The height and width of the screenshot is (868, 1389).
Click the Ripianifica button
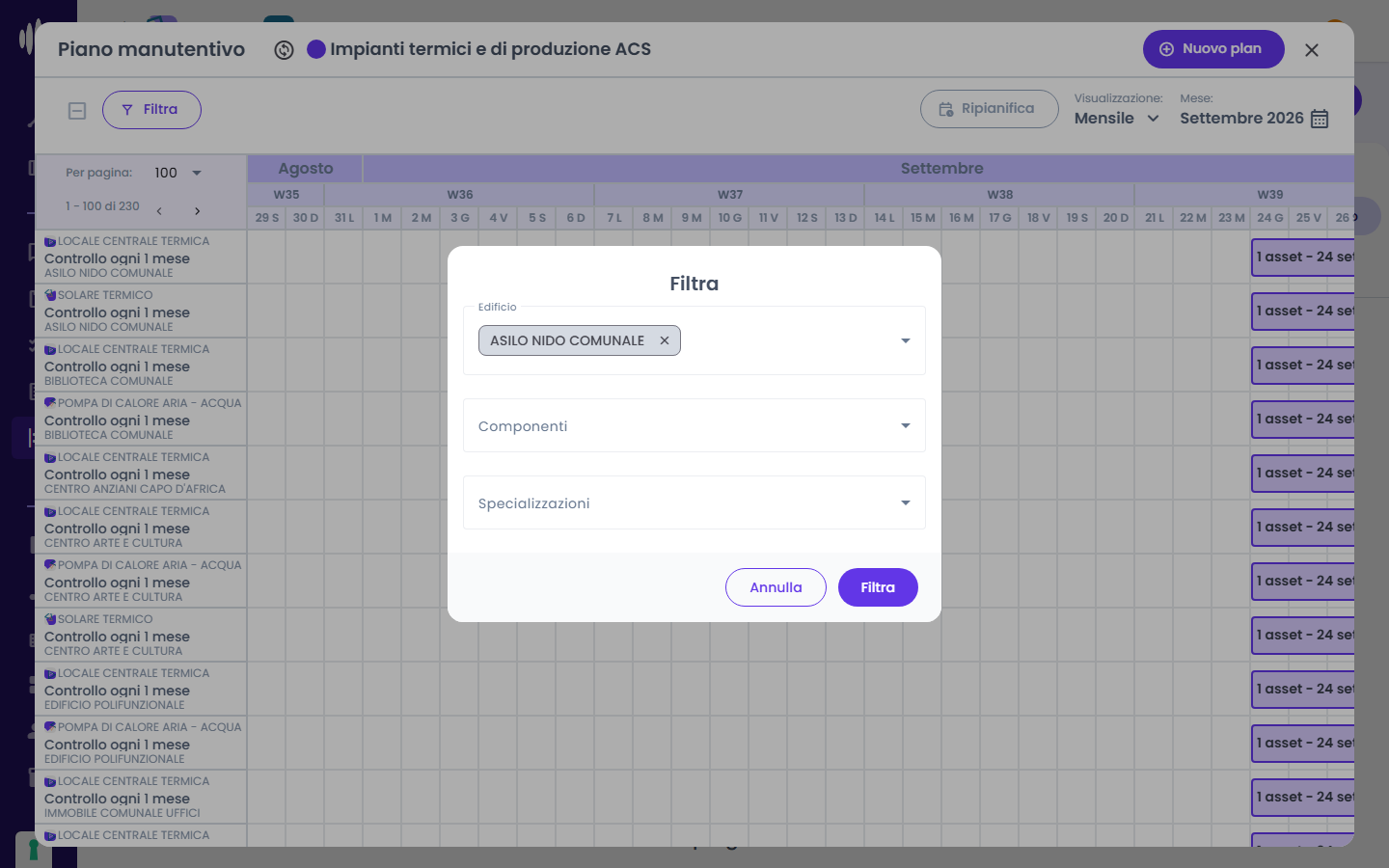990,109
